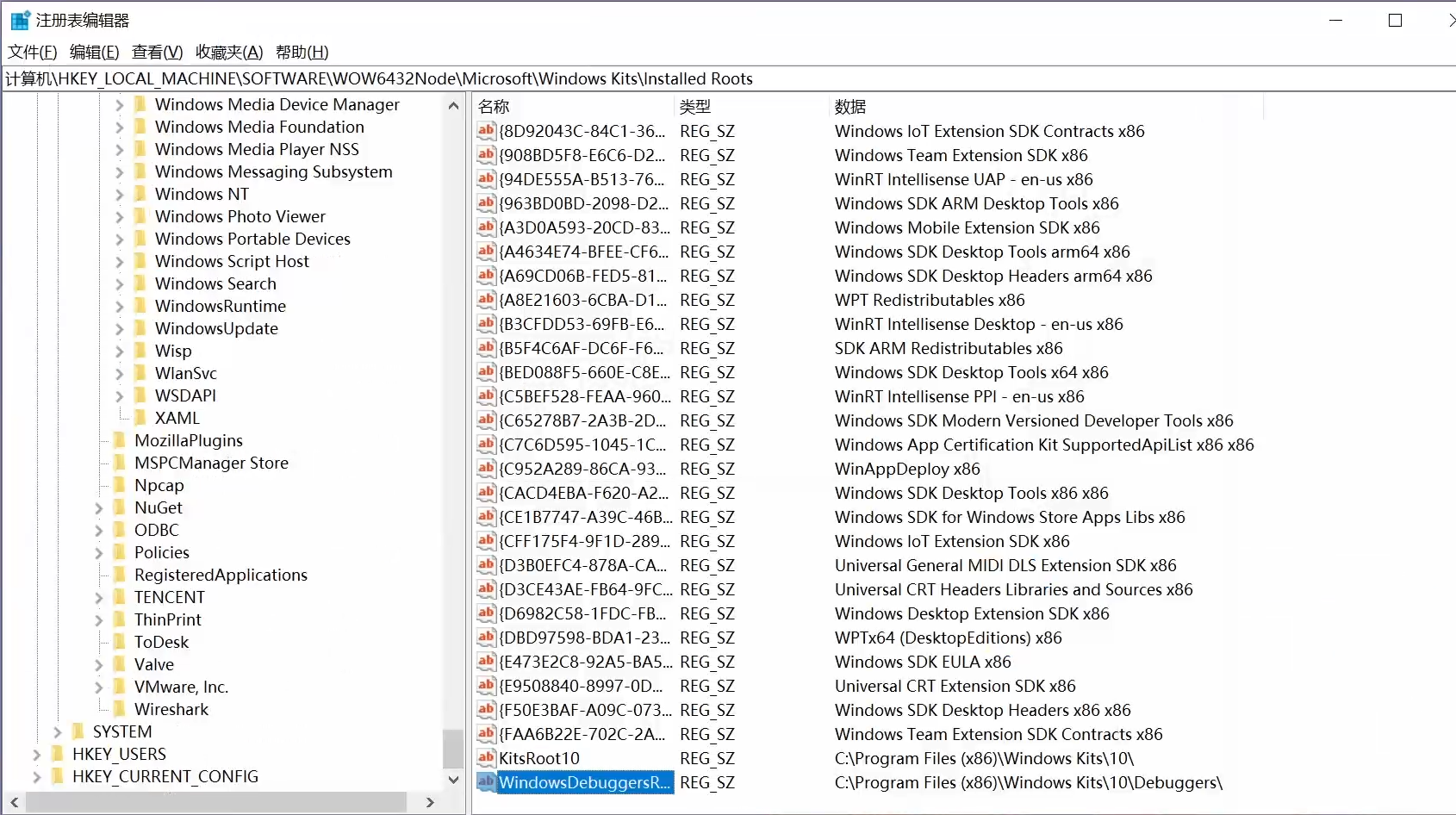
Task: Click the folder icon of NuGet key
Action: click(120, 507)
